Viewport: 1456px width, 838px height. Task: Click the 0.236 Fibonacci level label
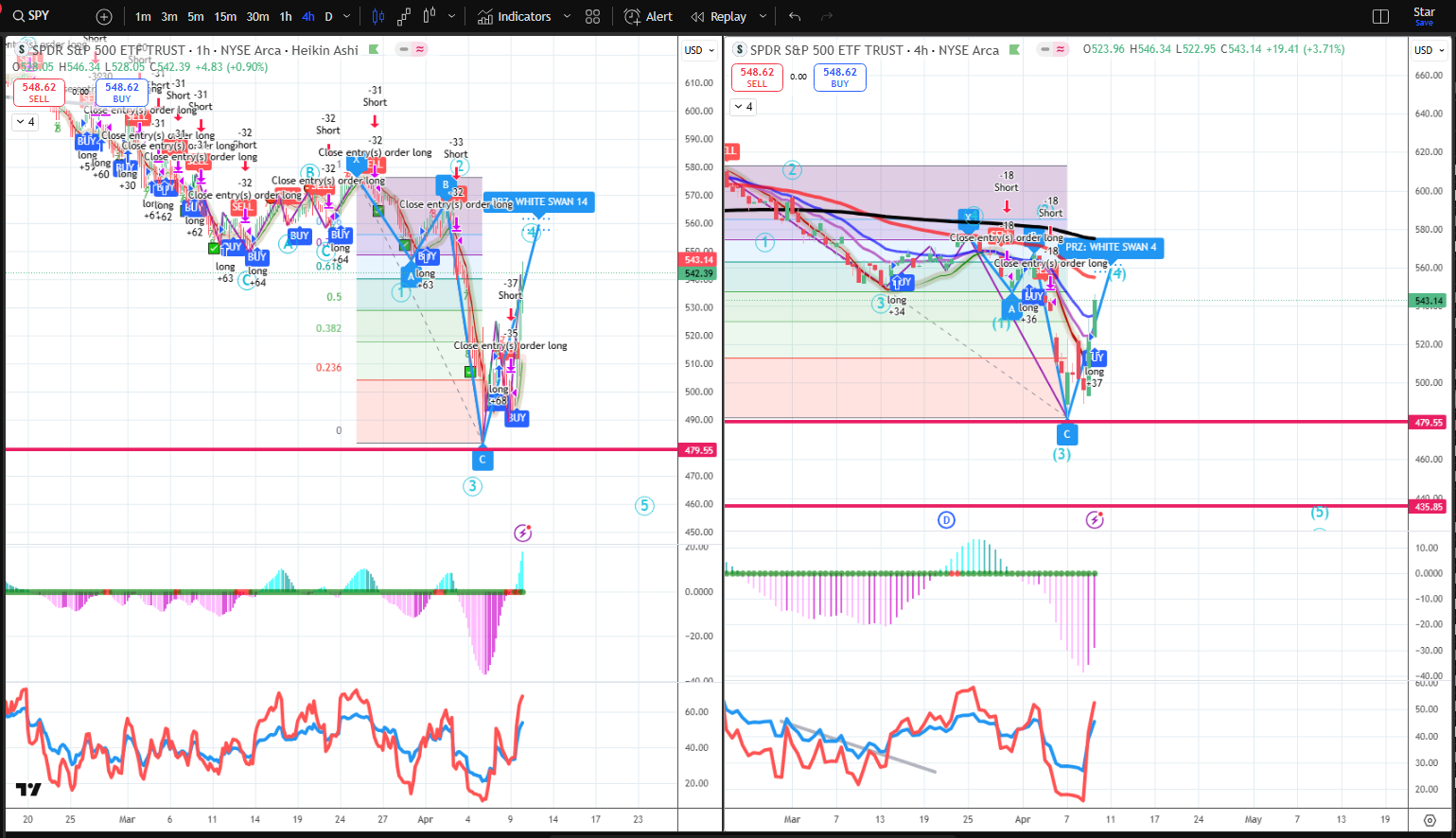pos(329,367)
